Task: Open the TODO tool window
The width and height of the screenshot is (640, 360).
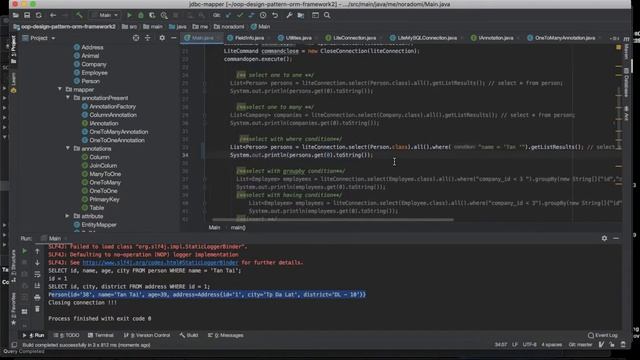Action: click(66, 335)
